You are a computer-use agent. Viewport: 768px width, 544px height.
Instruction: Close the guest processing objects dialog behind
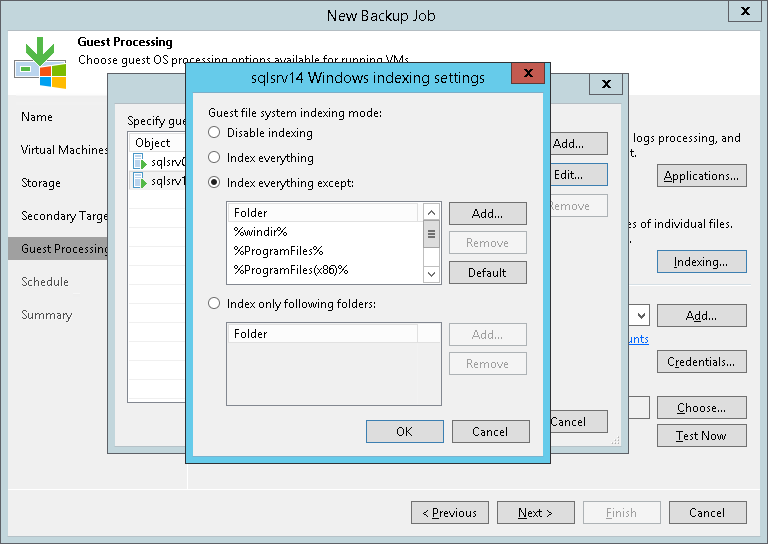pos(606,84)
